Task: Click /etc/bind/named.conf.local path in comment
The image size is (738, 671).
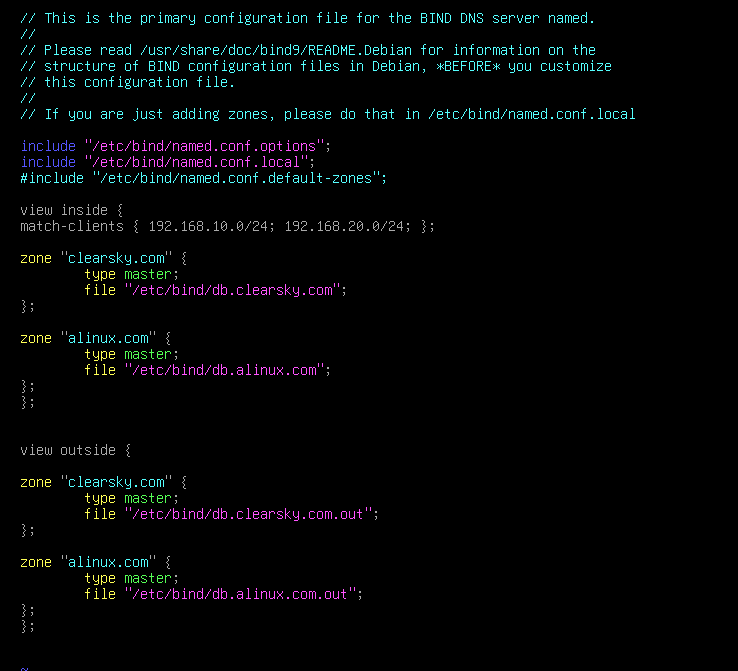Action: pos(531,114)
